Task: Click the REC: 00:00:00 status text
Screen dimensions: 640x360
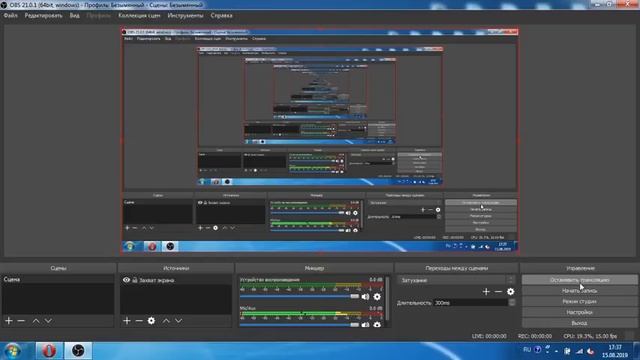Action: pyautogui.click(x=535, y=336)
